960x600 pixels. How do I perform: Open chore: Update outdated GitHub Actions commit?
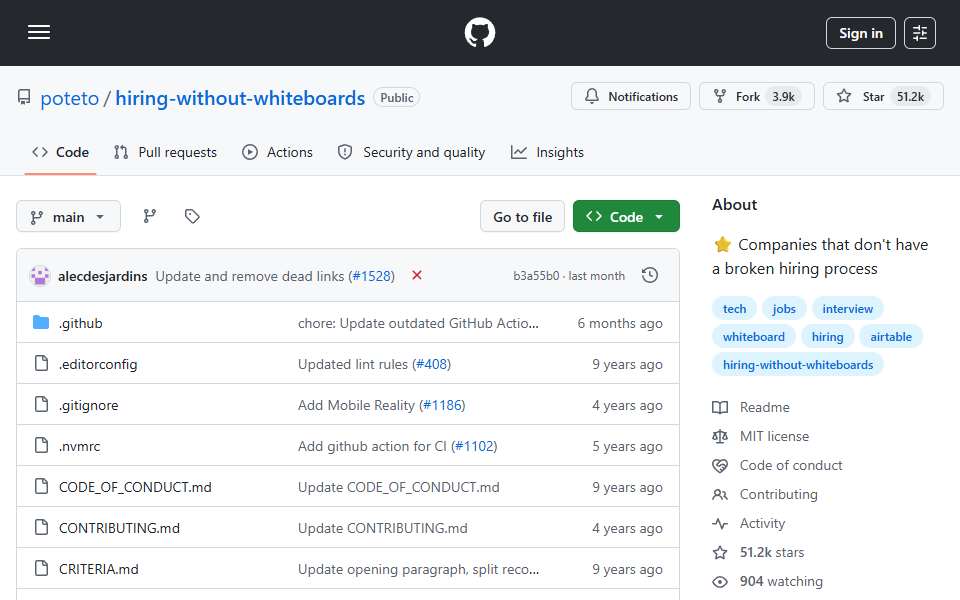[418, 323]
